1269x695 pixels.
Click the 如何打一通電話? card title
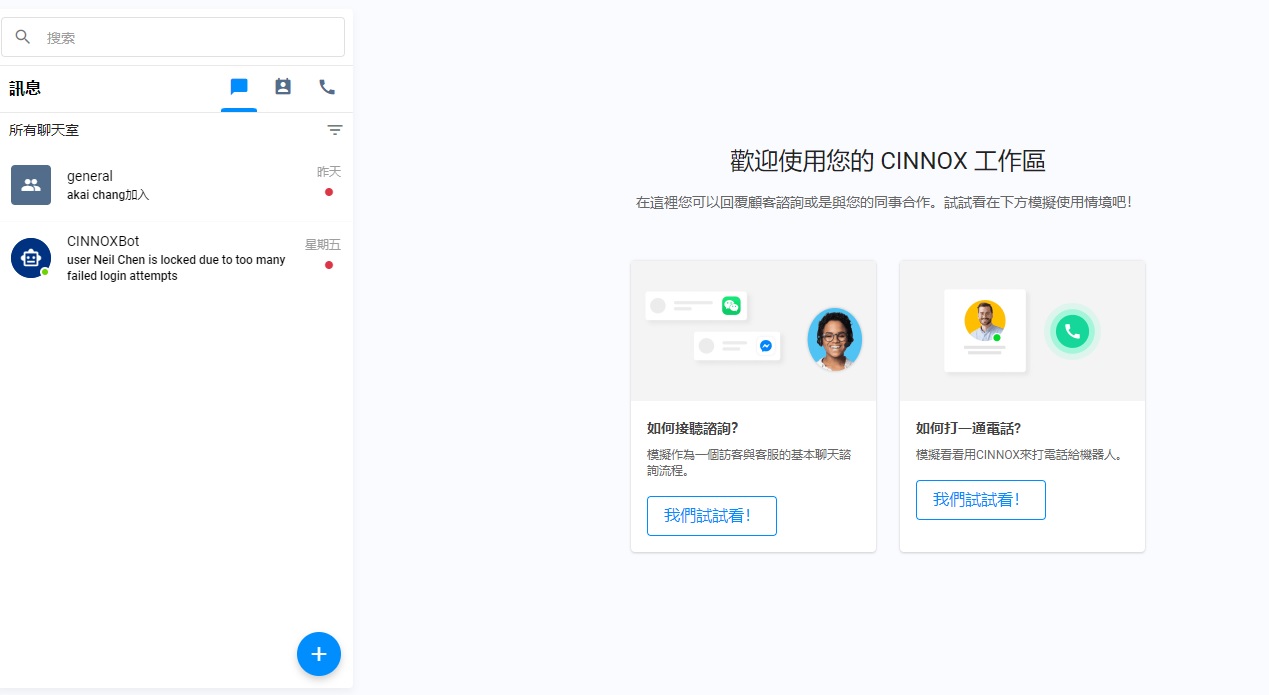(x=968, y=428)
